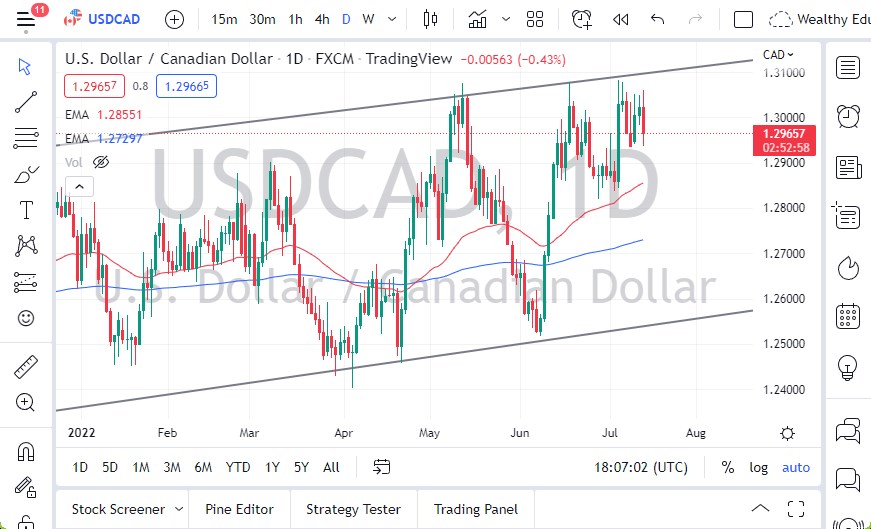Open timezone menu at 18:07:02 (UTC)
Viewport: 871px width, 529px height.
pos(640,467)
